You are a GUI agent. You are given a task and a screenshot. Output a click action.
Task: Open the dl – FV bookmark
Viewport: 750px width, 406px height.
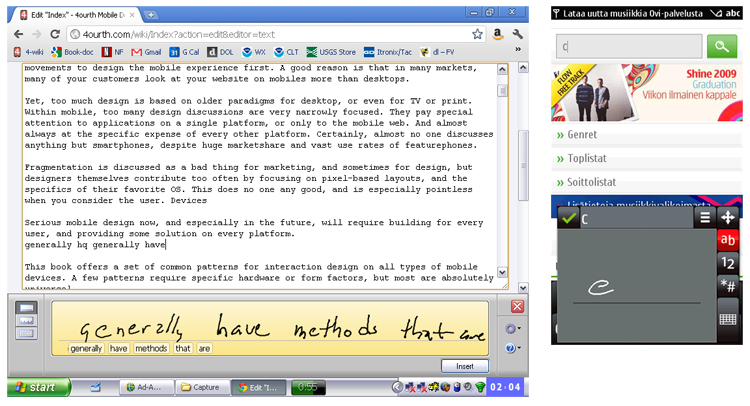[438, 52]
